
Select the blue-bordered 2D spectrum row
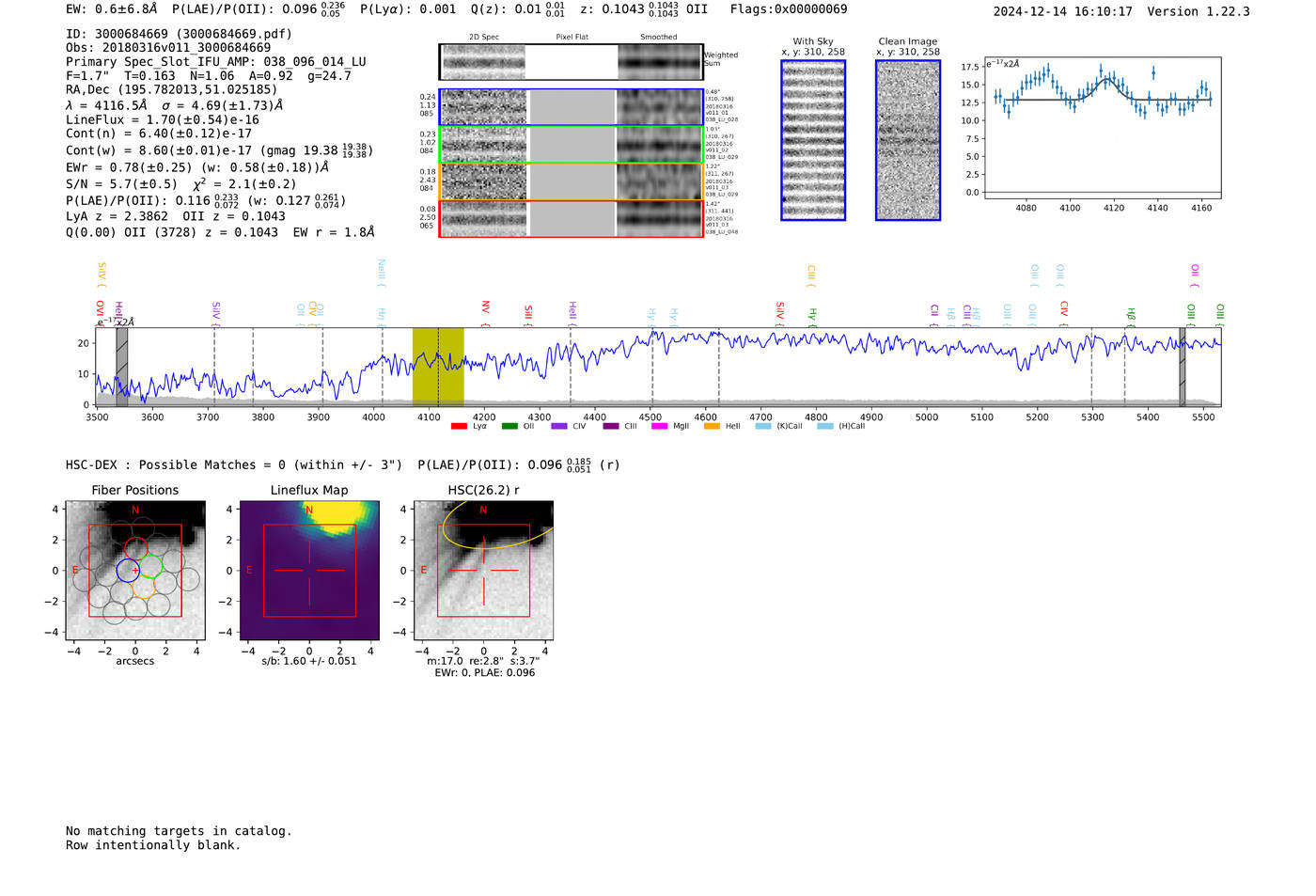(x=572, y=107)
